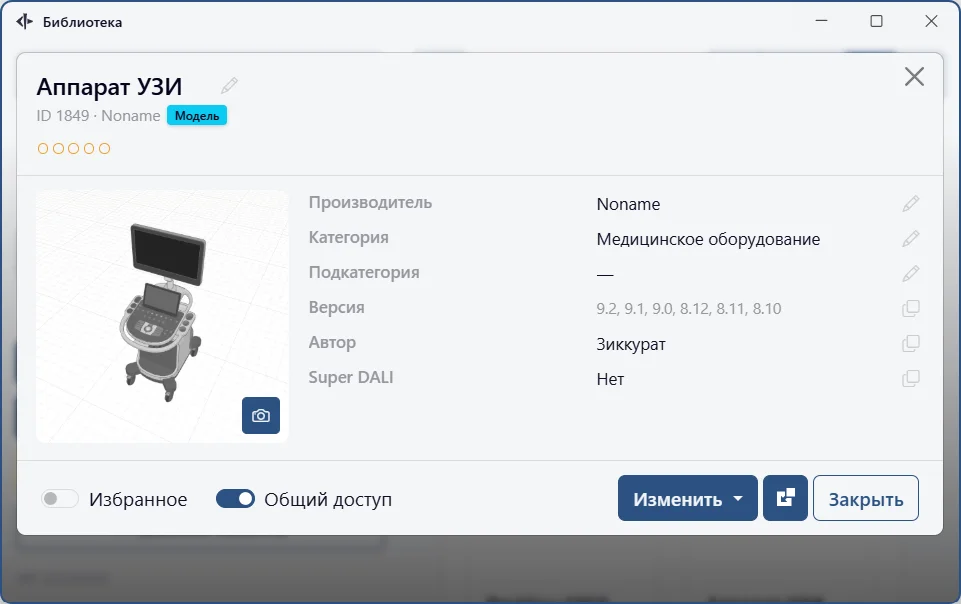Click the pencil icon next to Аппарат УЗИ title

tap(229, 86)
